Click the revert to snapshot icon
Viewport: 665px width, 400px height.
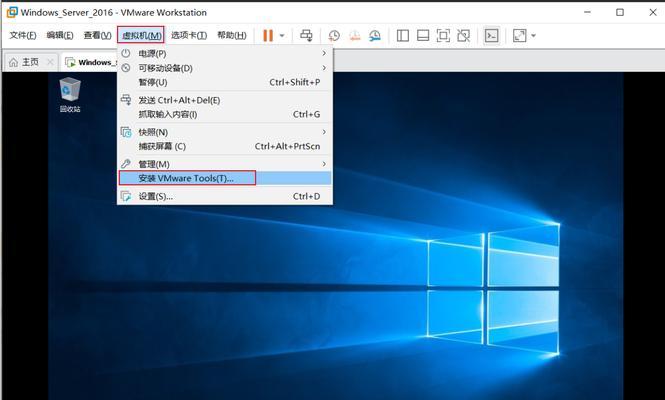(355, 36)
